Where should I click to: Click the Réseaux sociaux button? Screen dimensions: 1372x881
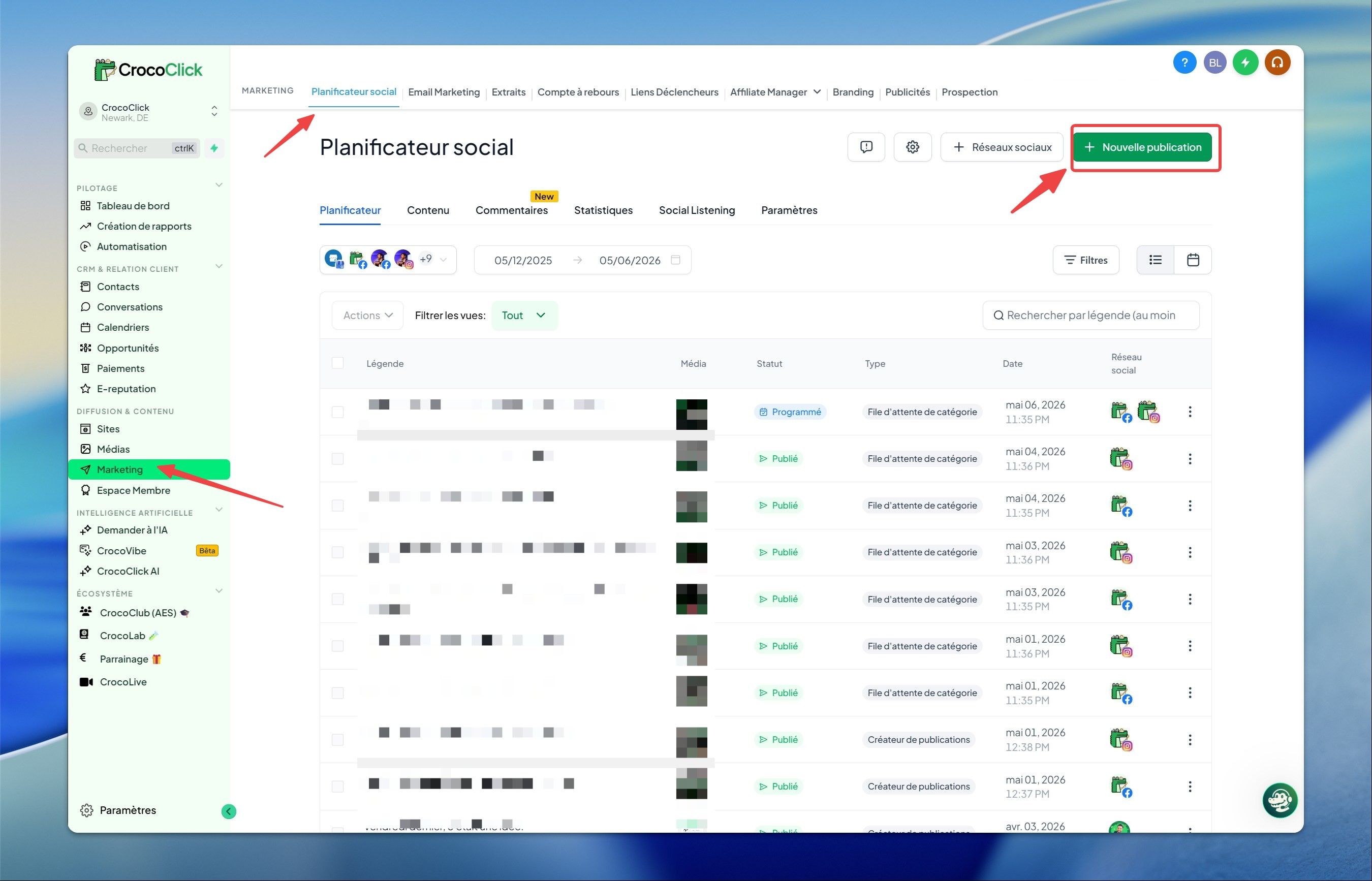point(1002,147)
